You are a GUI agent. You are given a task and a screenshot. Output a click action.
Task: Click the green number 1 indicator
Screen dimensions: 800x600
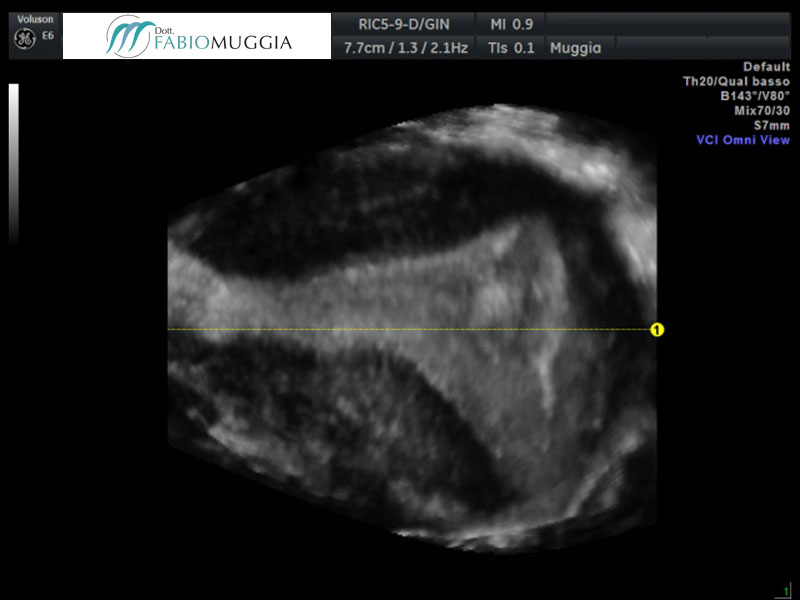(786, 592)
